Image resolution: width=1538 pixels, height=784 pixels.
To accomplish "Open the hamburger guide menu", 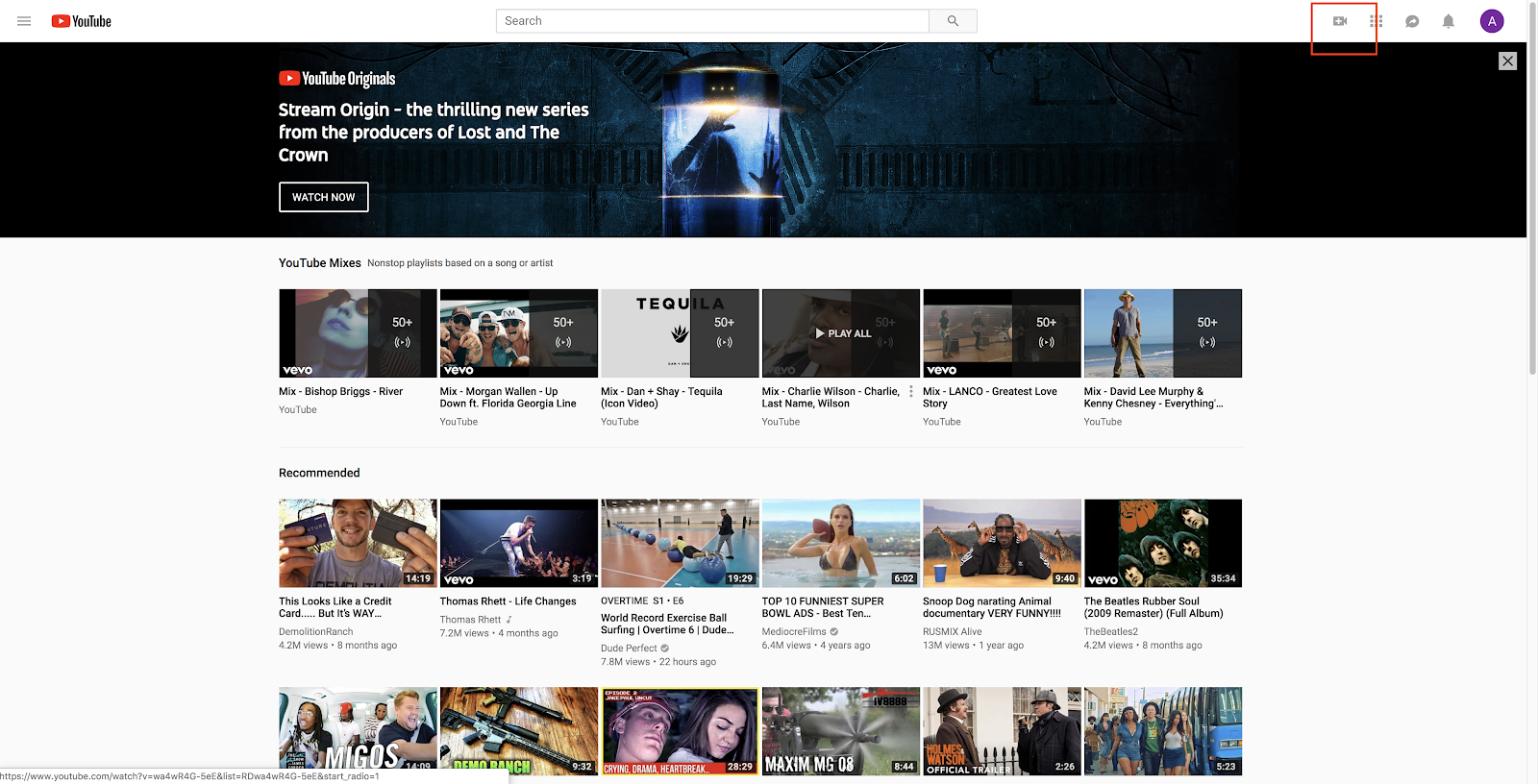I will pos(24,21).
